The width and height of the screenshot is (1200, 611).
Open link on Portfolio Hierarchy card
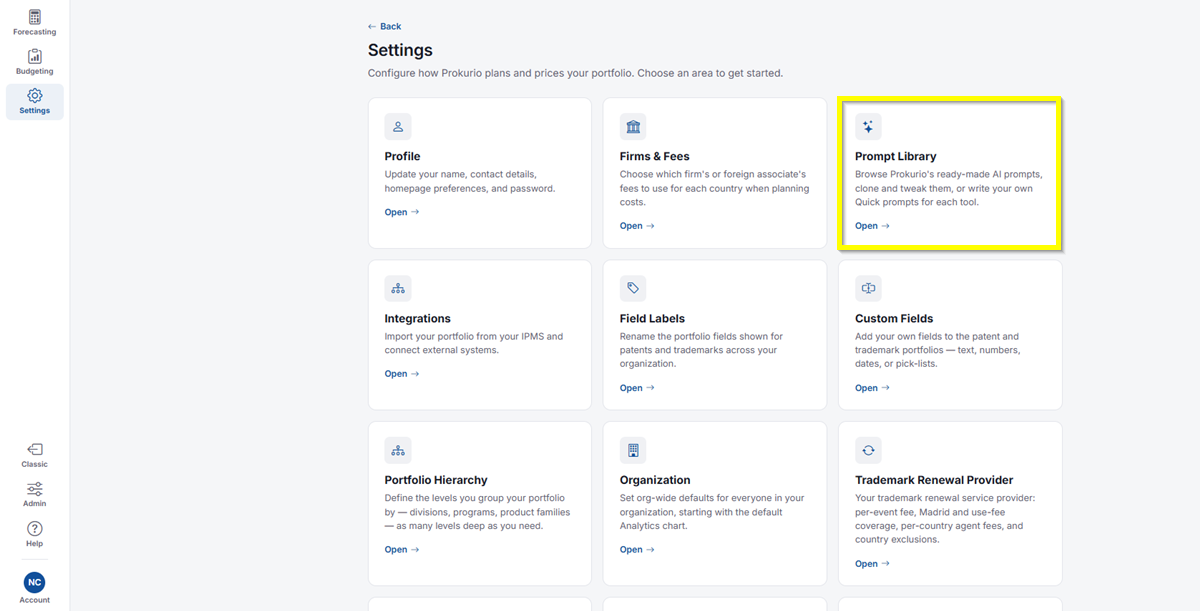[x=402, y=550]
